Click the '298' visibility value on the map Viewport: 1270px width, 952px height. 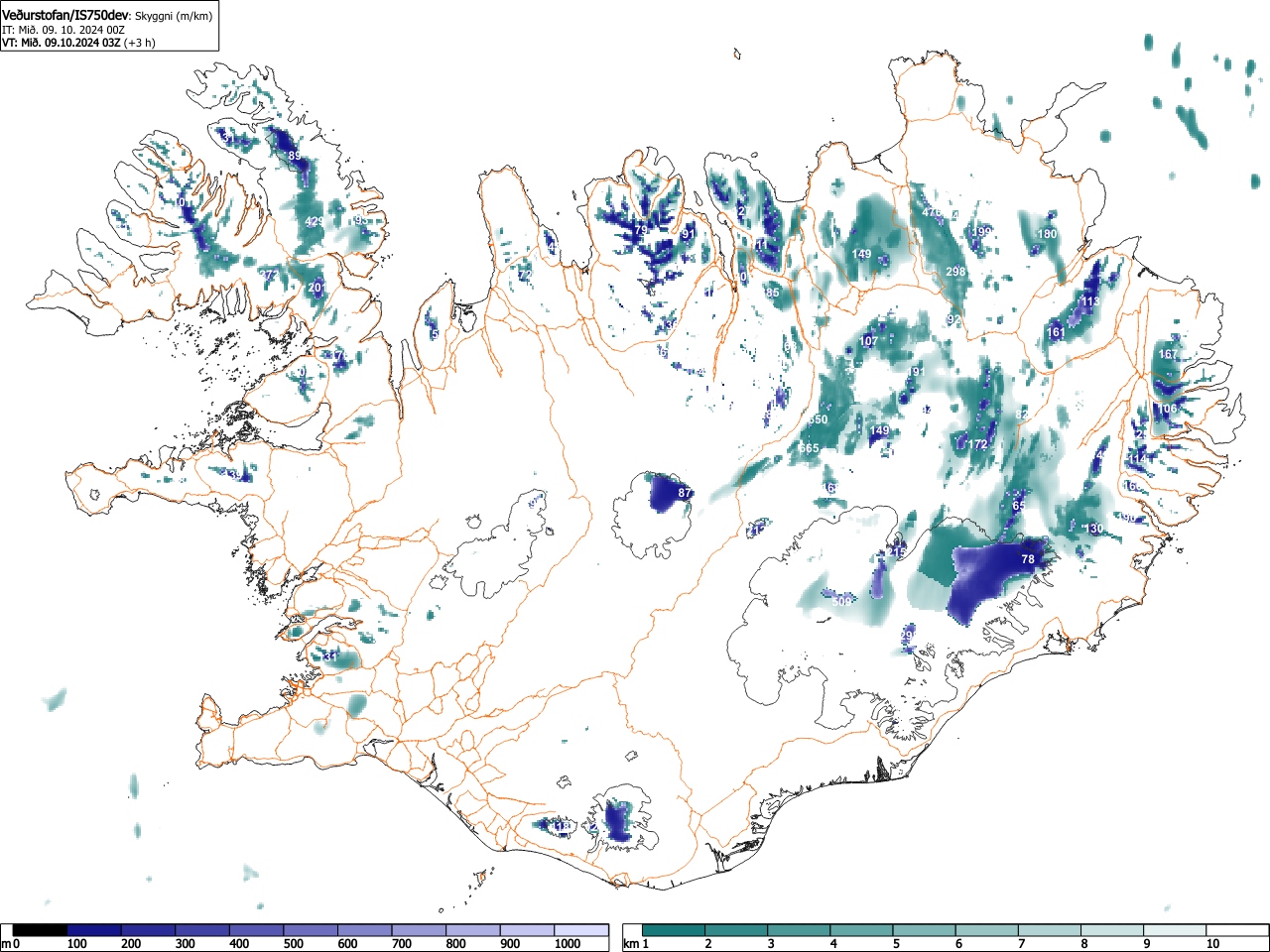[x=955, y=272]
